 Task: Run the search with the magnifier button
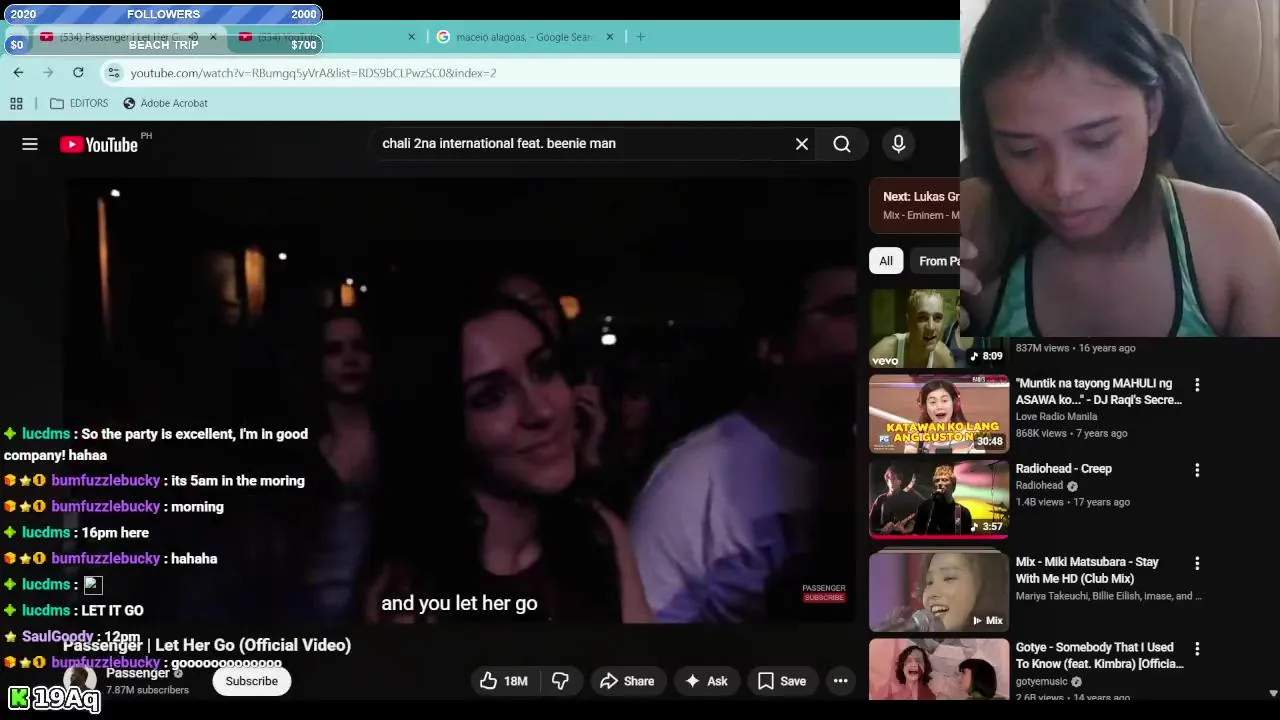tap(842, 144)
